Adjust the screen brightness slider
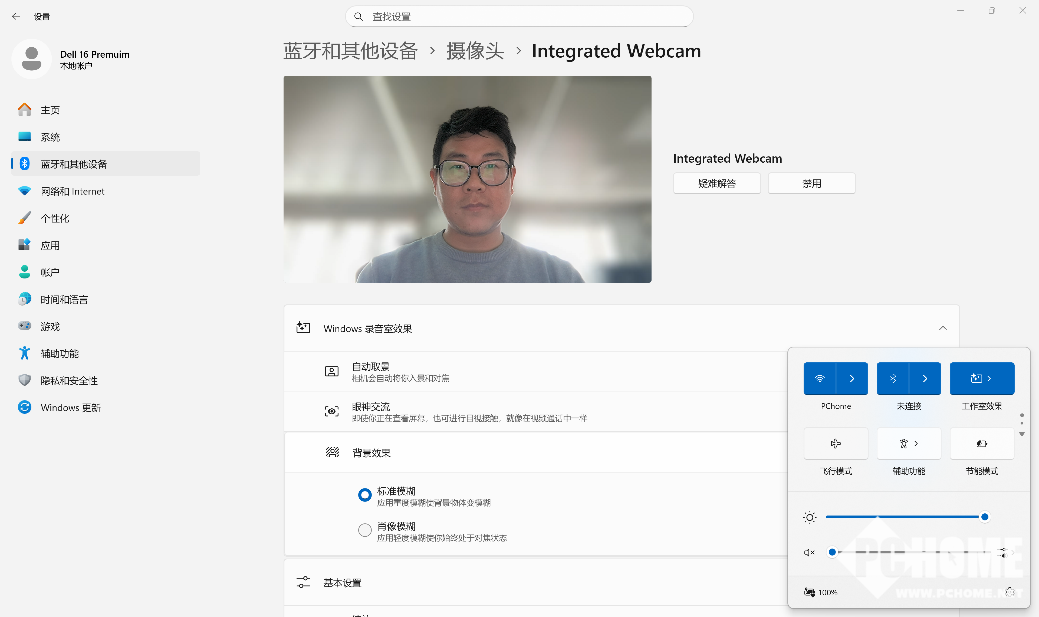The width and height of the screenshot is (1039, 617). tap(904, 517)
